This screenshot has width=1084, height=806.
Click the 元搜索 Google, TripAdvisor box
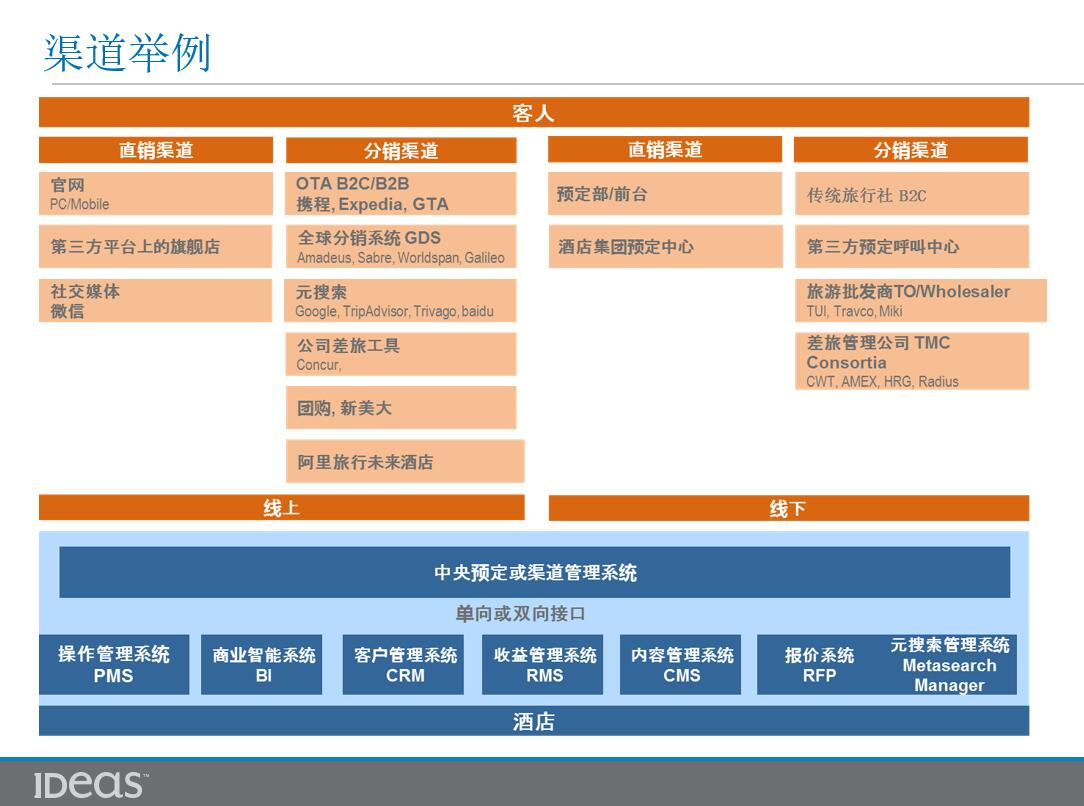coord(400,301)
